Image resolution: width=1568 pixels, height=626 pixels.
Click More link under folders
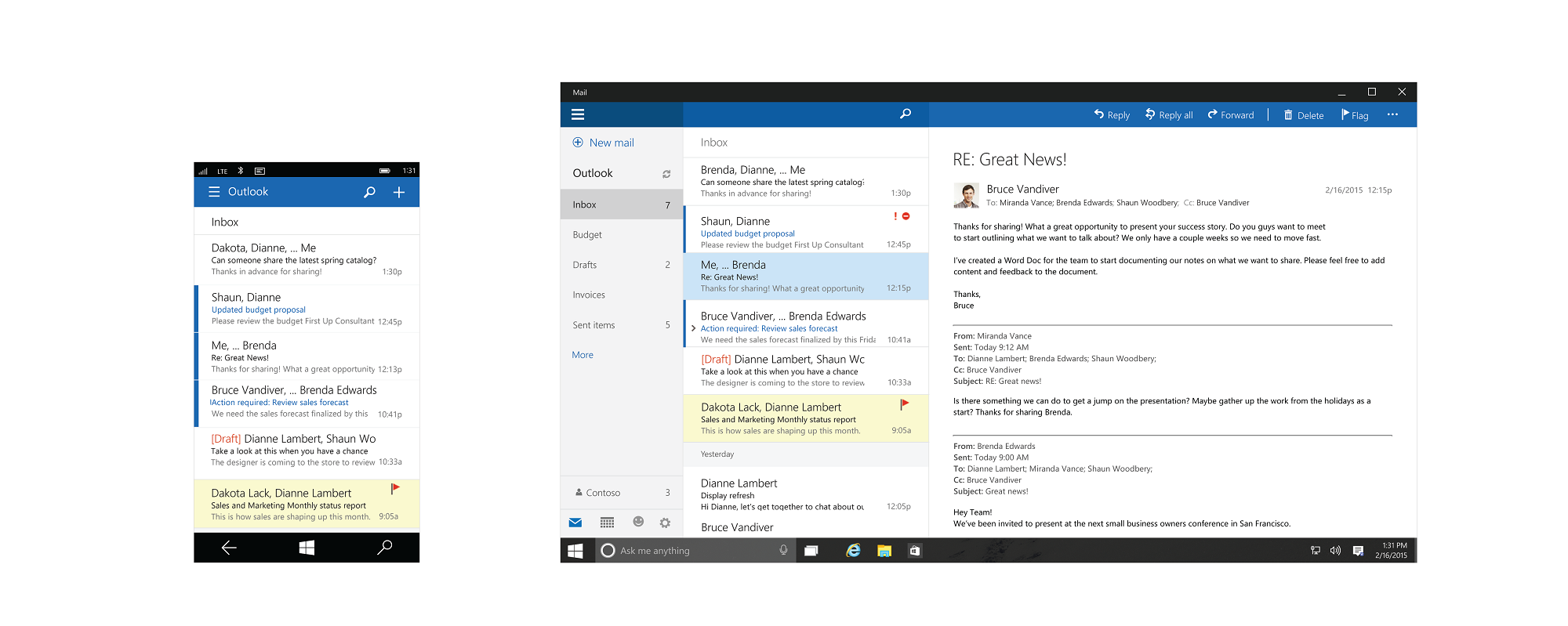click(583, 355)
